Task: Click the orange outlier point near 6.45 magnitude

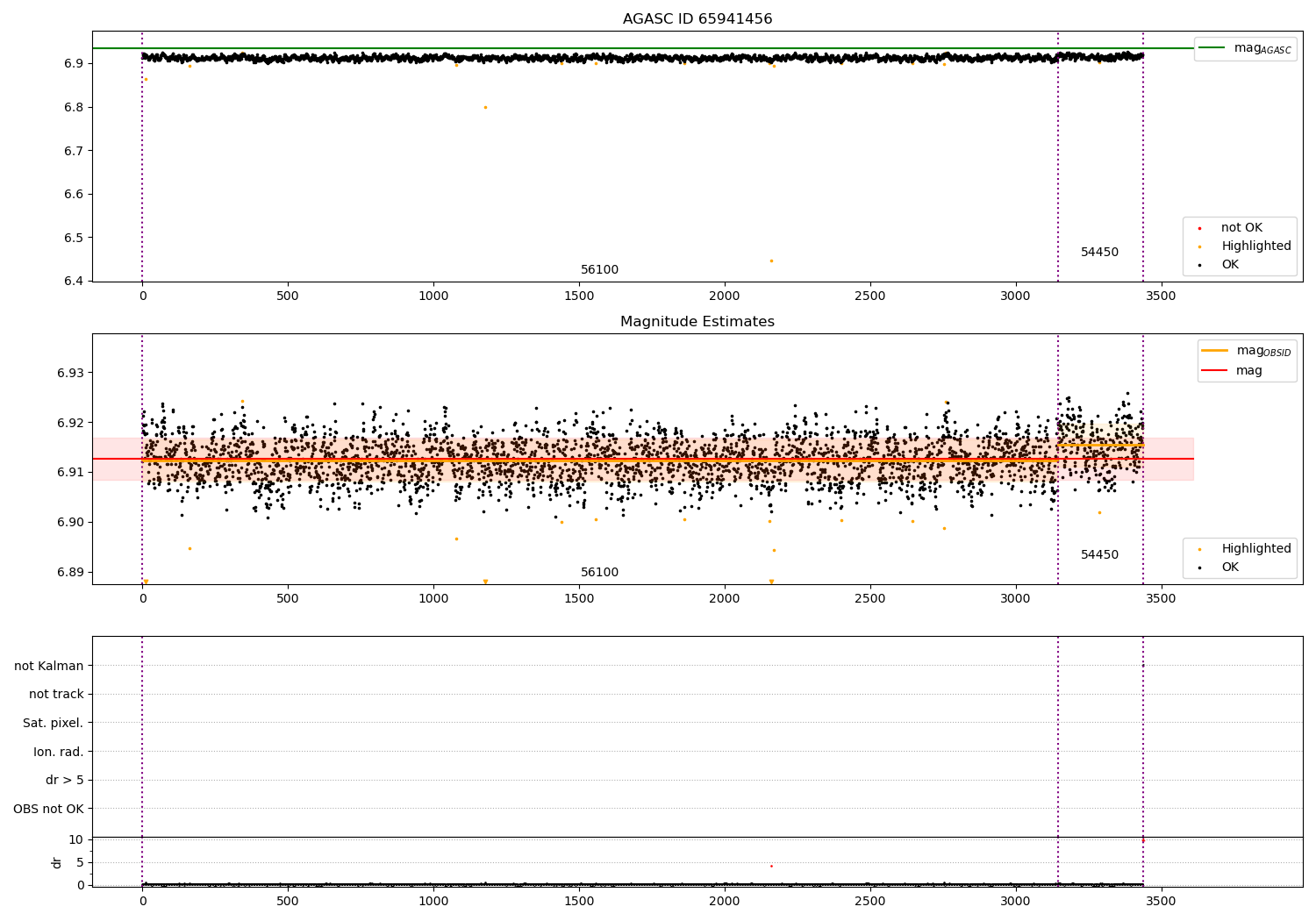Action: 771,261
